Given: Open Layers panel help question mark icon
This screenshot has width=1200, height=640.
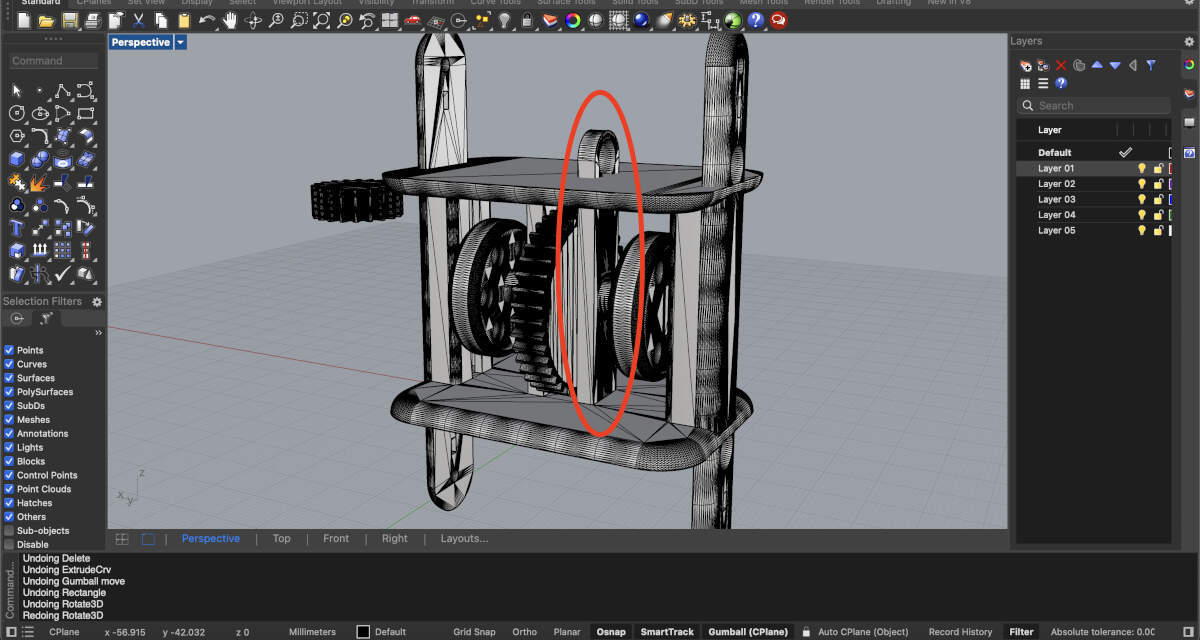Looking at the screenshot, I should click(1061, 83).
